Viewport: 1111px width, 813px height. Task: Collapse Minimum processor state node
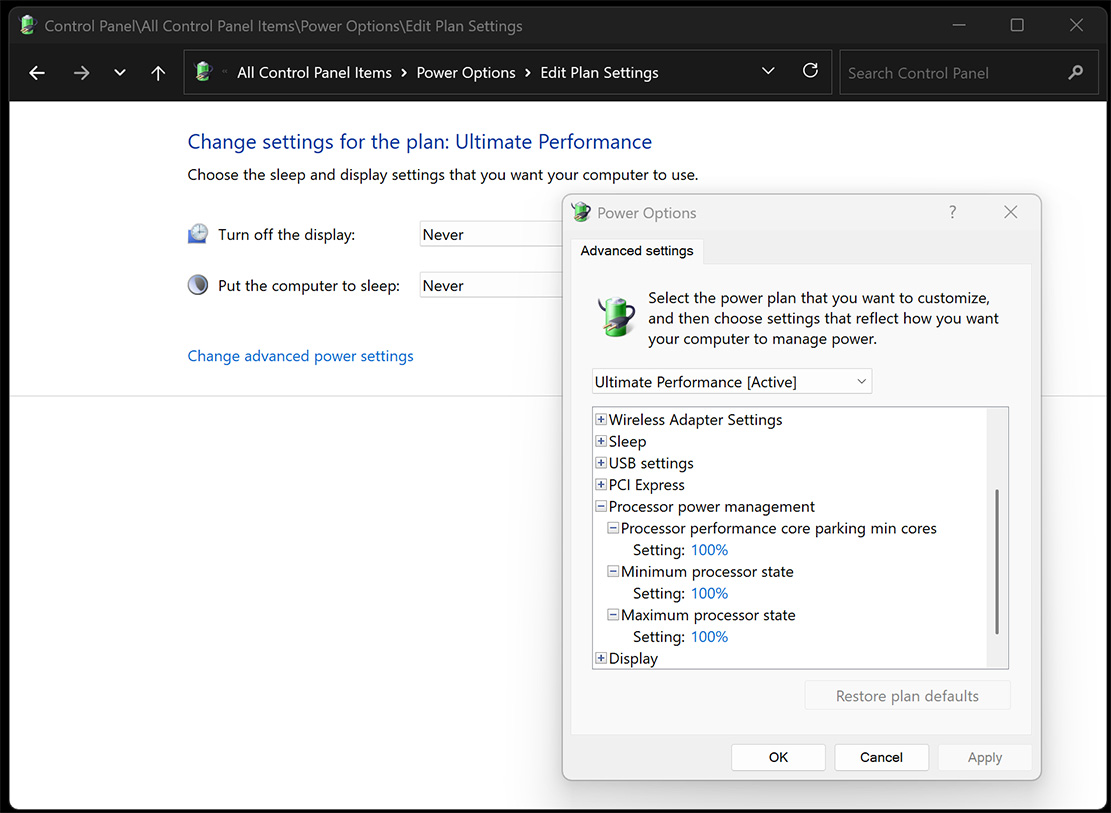613,572
